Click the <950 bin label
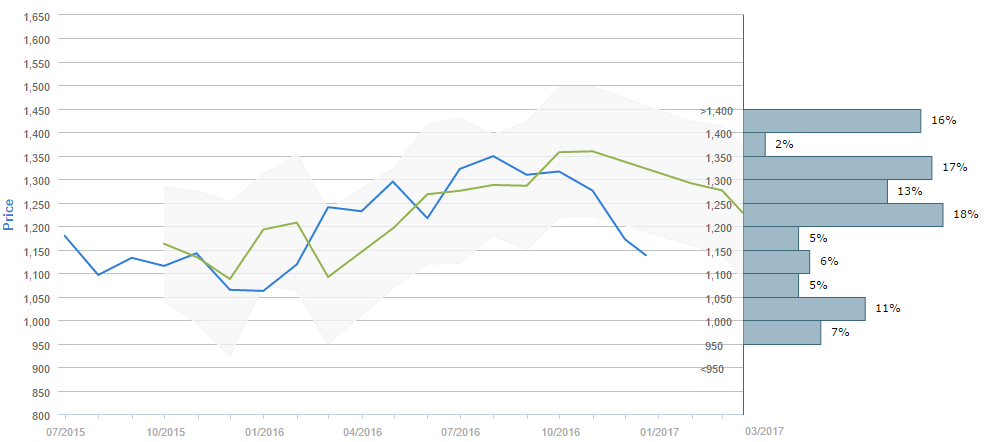The width and height of the screenshot is (984, 442). [x=712, y=369]
